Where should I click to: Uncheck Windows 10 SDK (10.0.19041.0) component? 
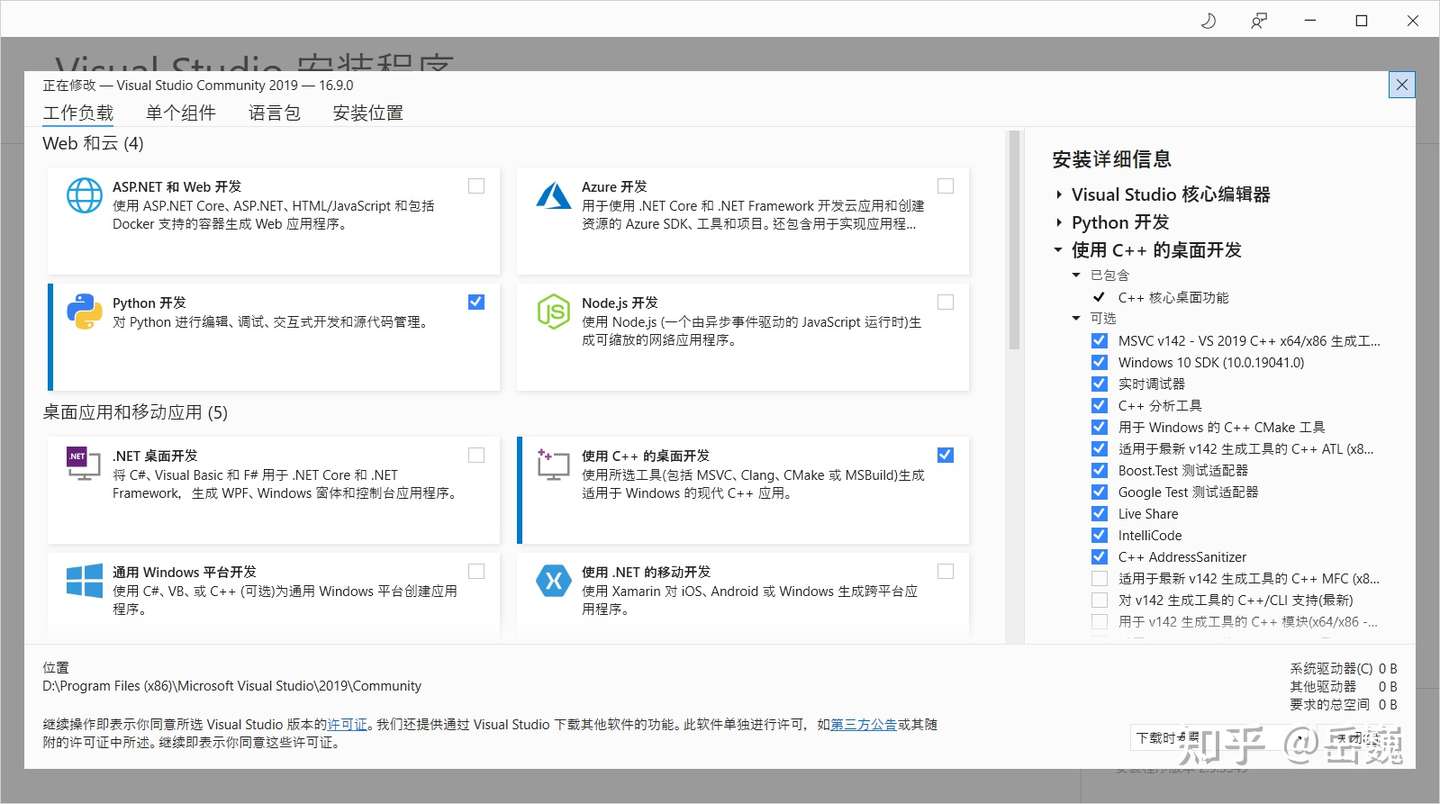(1099, 362)
